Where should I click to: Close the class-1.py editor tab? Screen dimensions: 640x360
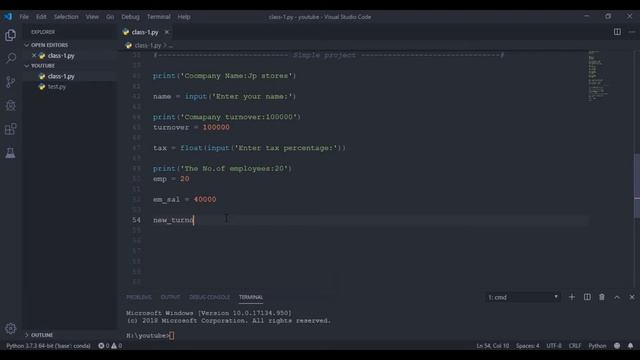[167, 32]
